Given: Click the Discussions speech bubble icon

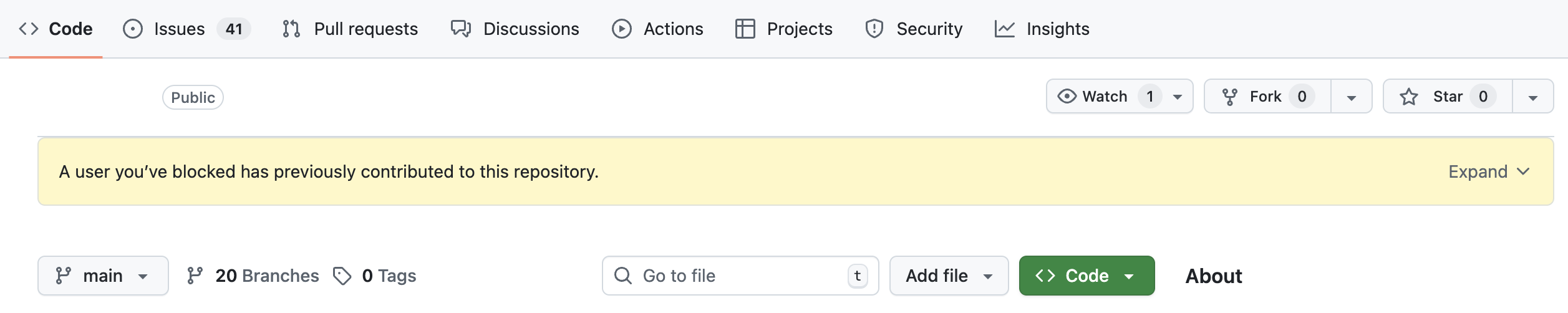Looking at the screenshot, I should pos(461,29).
